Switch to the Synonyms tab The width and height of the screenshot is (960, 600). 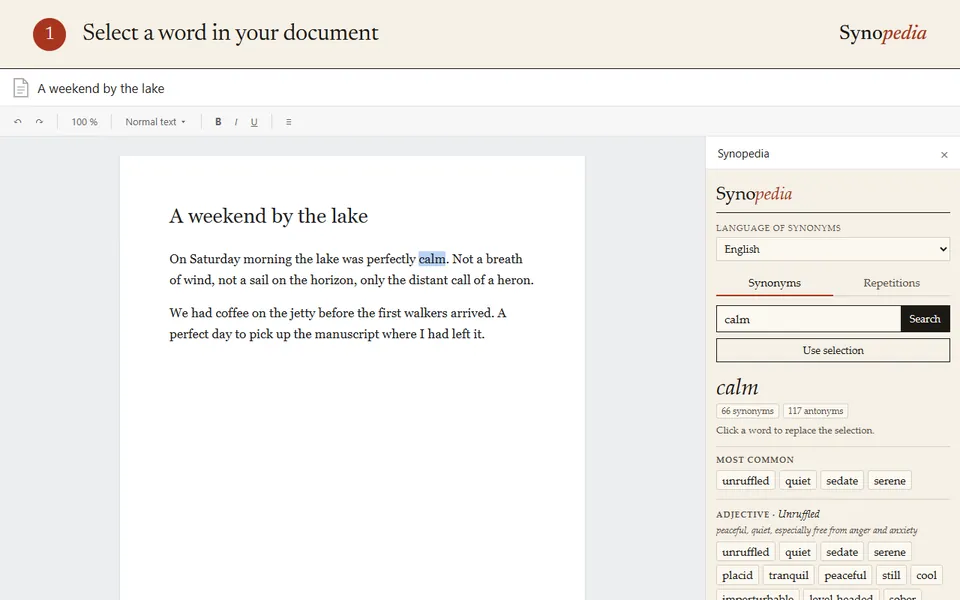[x=774, y=283]
